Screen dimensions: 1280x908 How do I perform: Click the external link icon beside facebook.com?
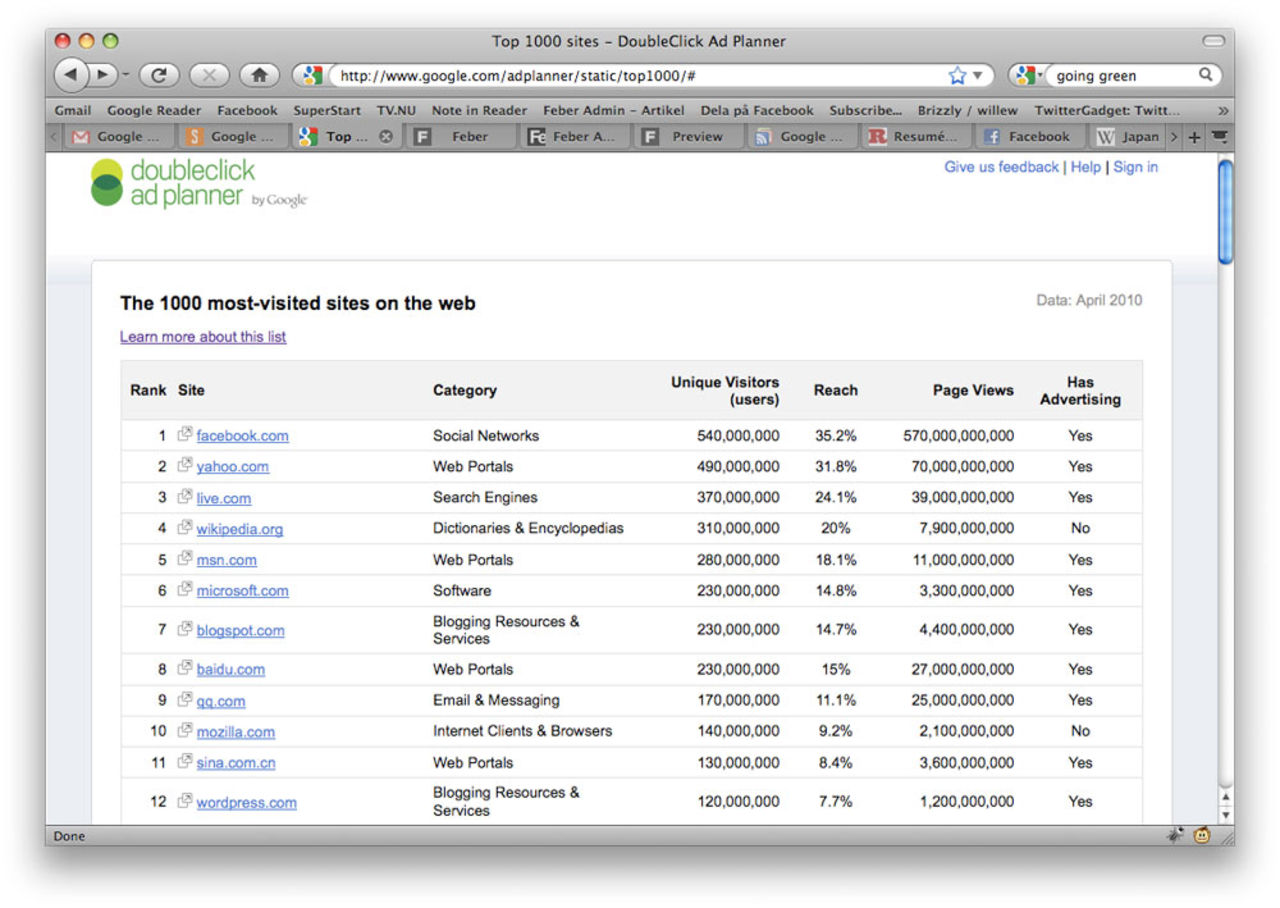click(x=185, y=435)
